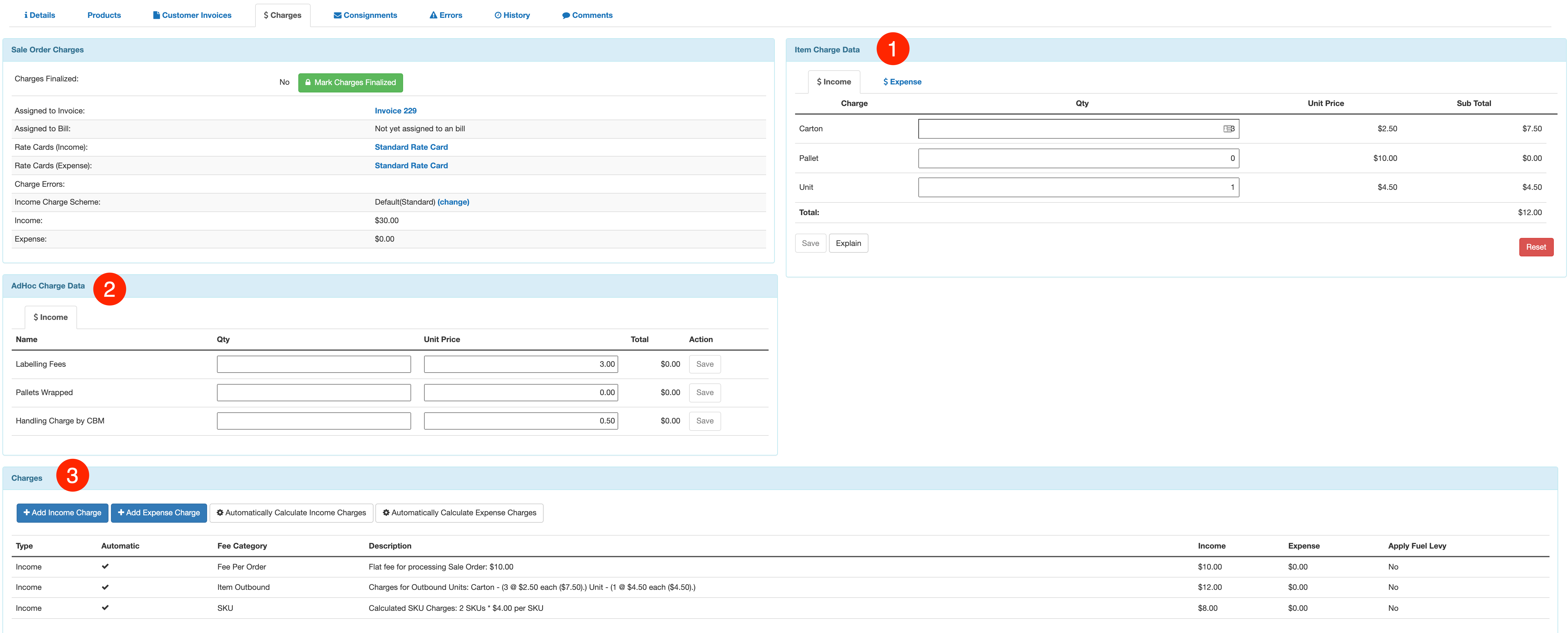The height and width of the screenshot is (633, 1568).
Task: Open the History tab
Action: click(512, 15)
